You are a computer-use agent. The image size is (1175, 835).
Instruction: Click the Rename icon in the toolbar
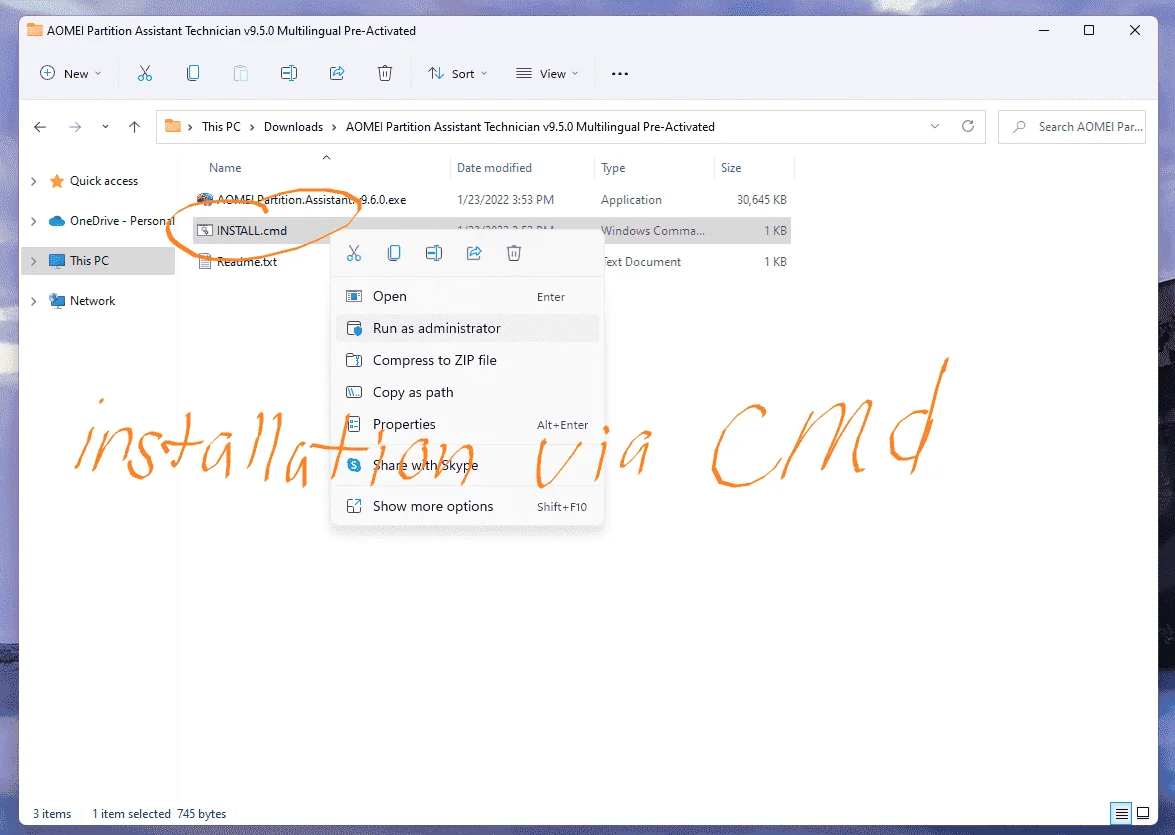[x=289, y=73]
